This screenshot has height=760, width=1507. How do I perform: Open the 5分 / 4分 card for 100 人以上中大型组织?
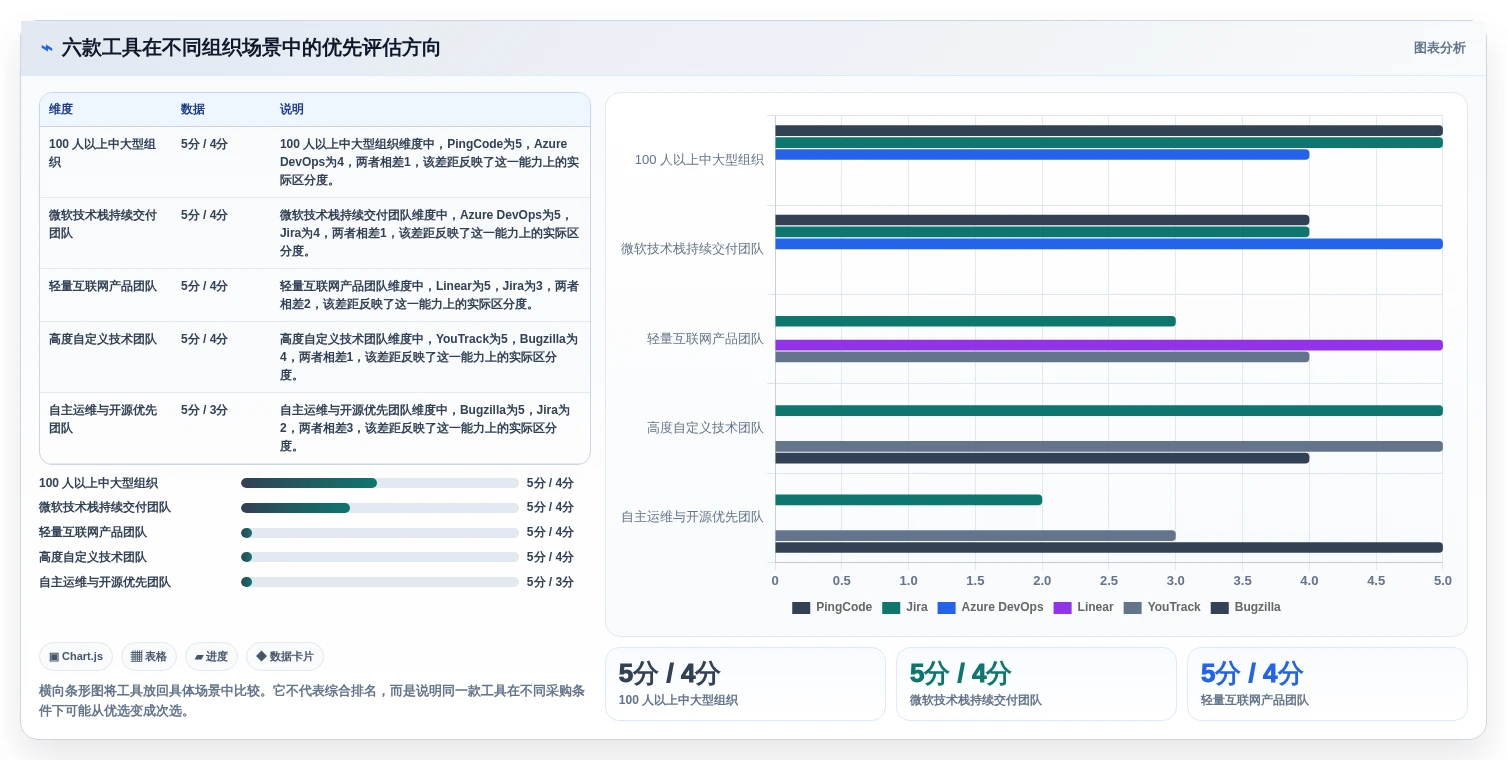point(745,684)
